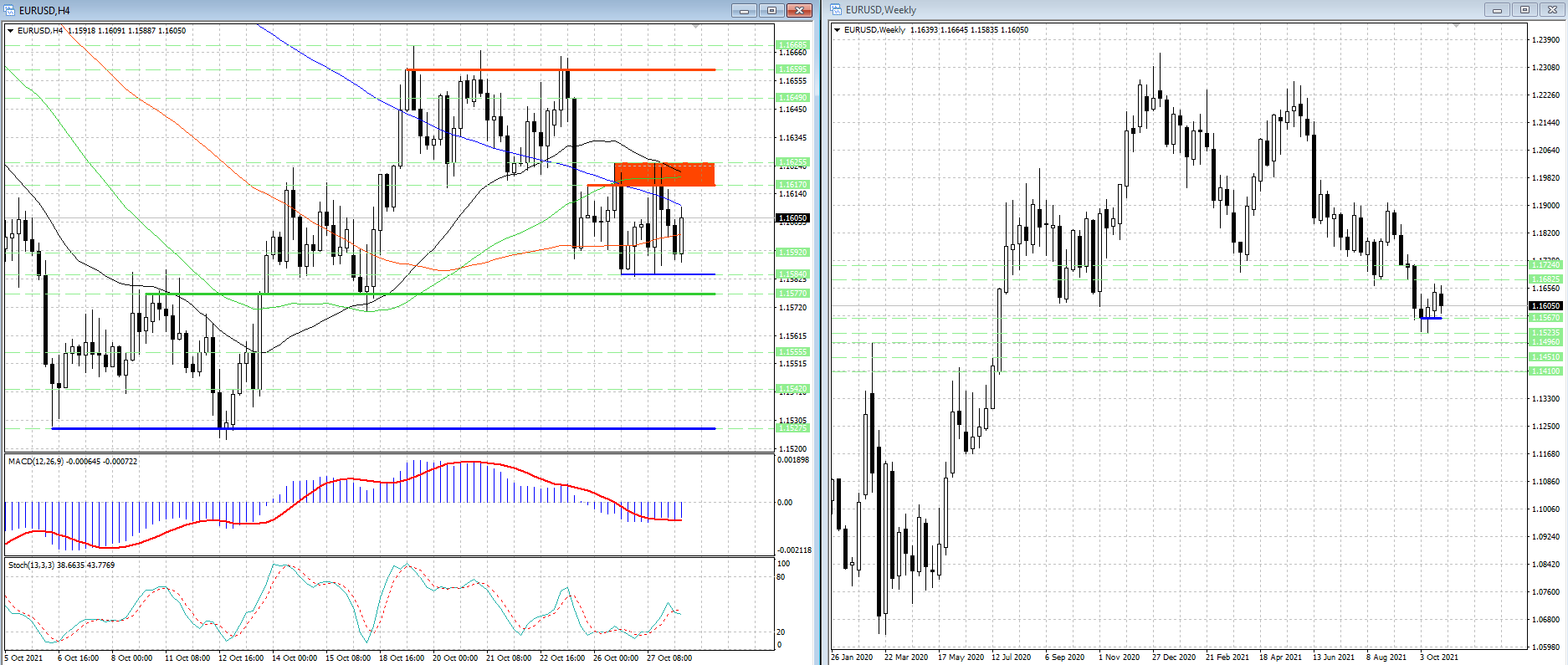Click the chart shift marker on Weekly chart
This screenshot has width=1568, height=665.
(x=1456, y=26)
